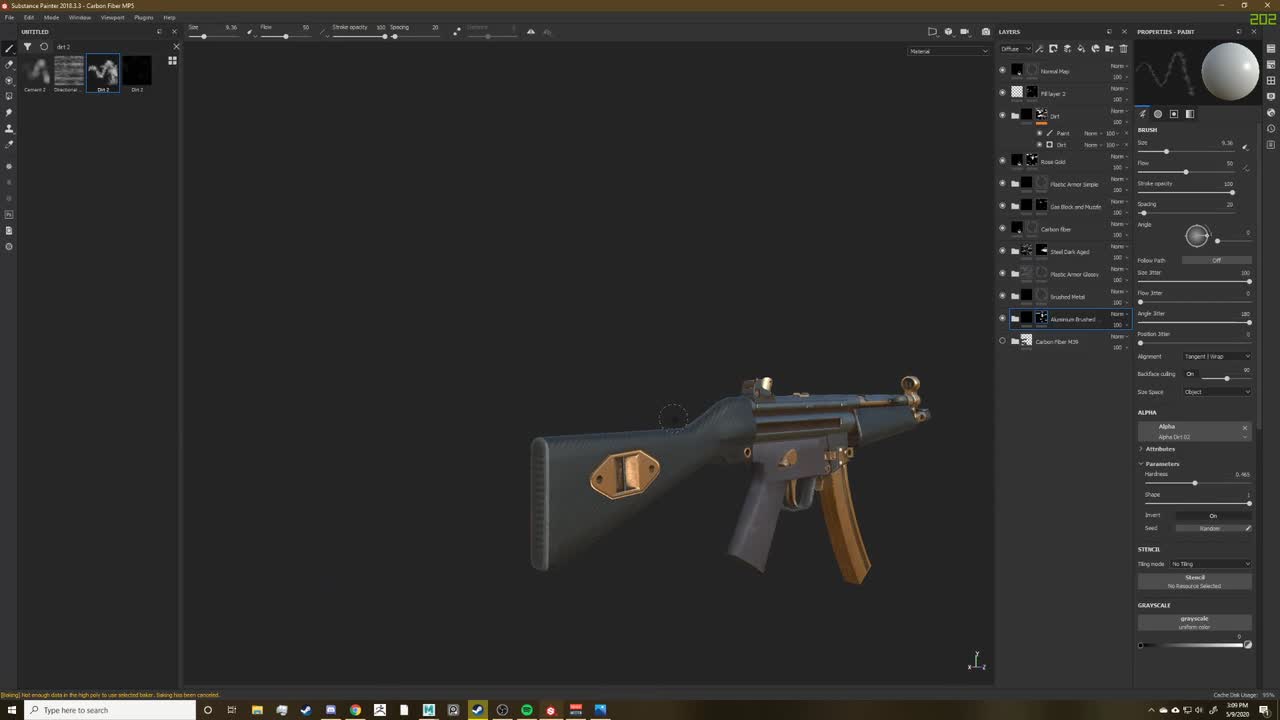This screenshot has height=720, width=1280.
Task: Select the Polygon Fill tool
Action: coord(10,96)
